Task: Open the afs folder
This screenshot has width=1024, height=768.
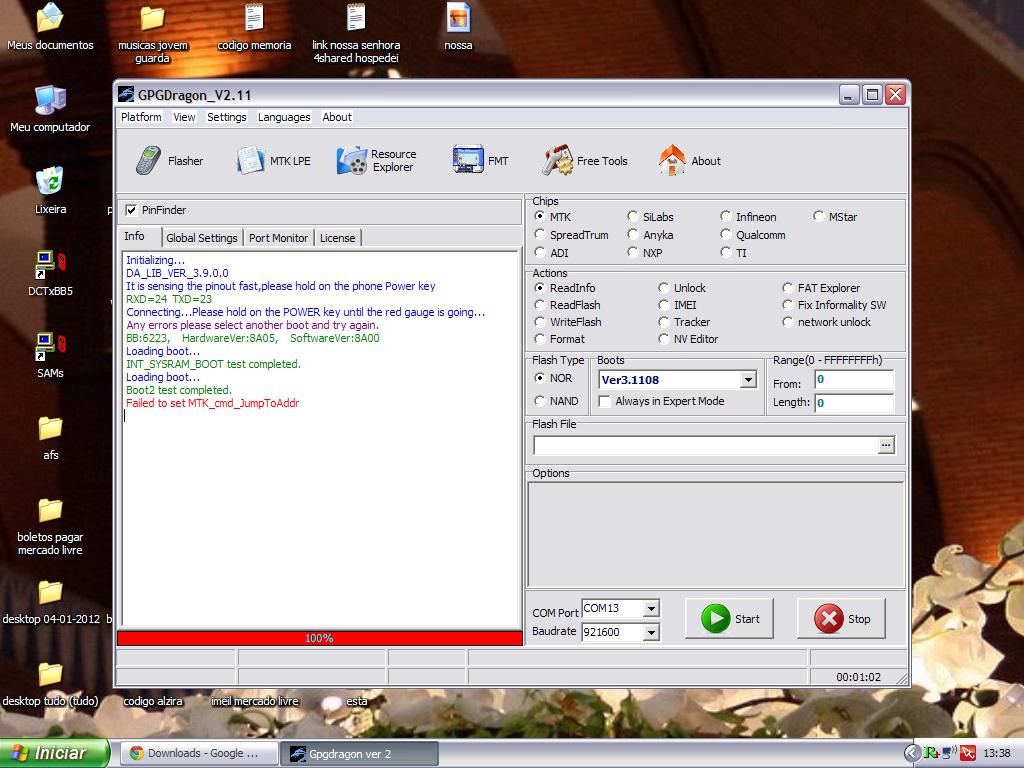Action: pos(50,438)
